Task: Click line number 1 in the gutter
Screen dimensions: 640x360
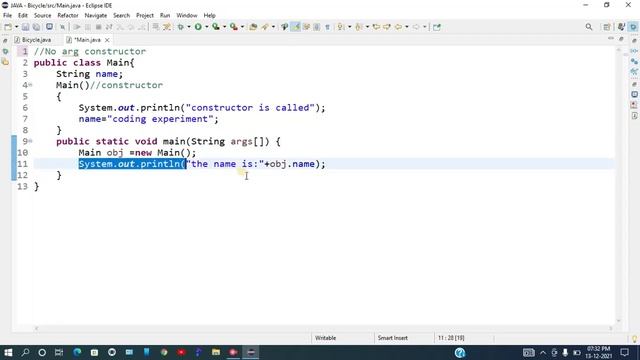Action: point(24,51)
